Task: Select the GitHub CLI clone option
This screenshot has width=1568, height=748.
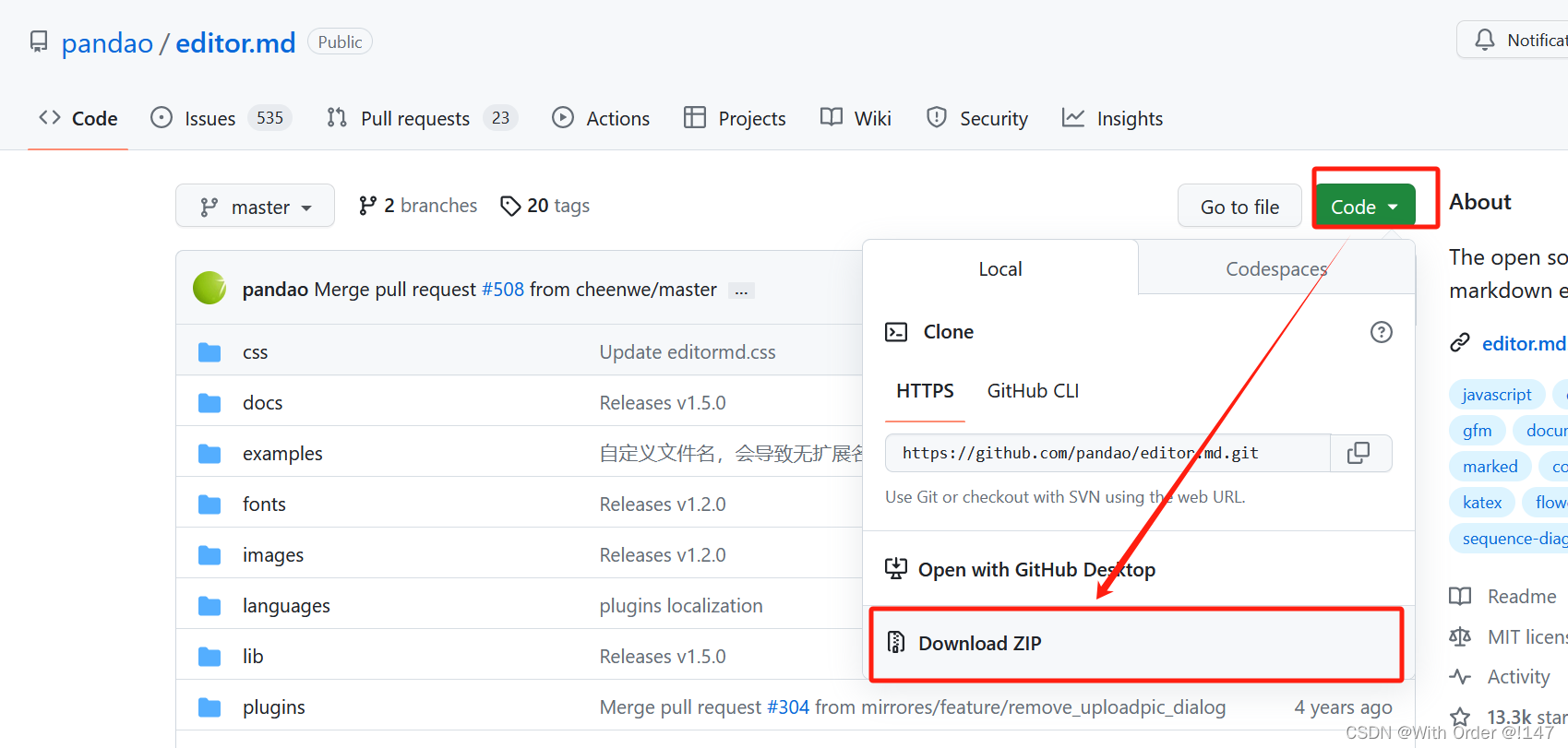Action: click(x=1033, y=391)
